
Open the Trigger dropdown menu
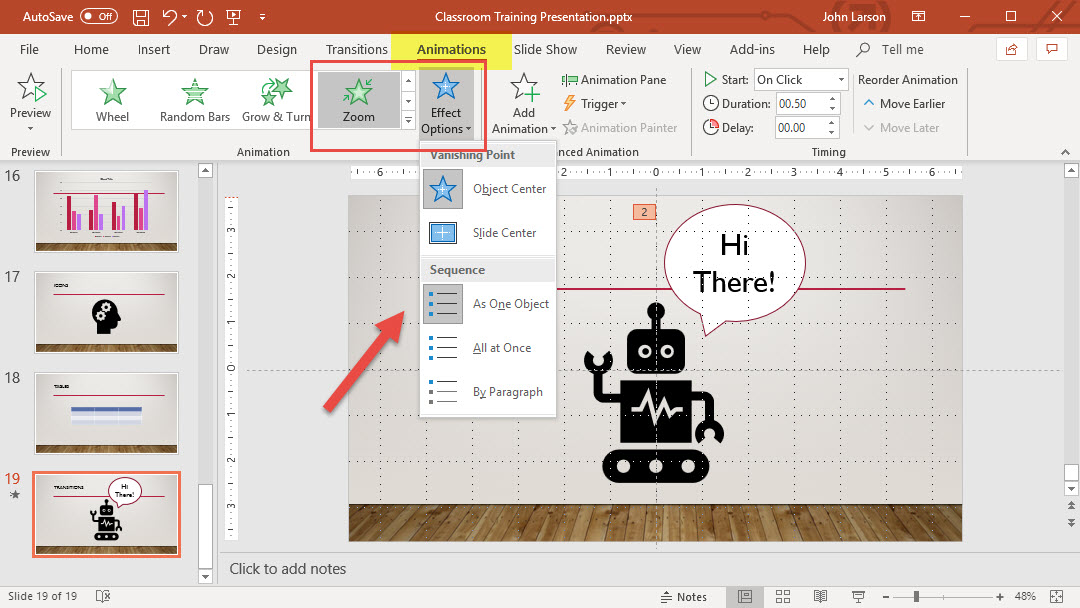[x=598, y=104]
